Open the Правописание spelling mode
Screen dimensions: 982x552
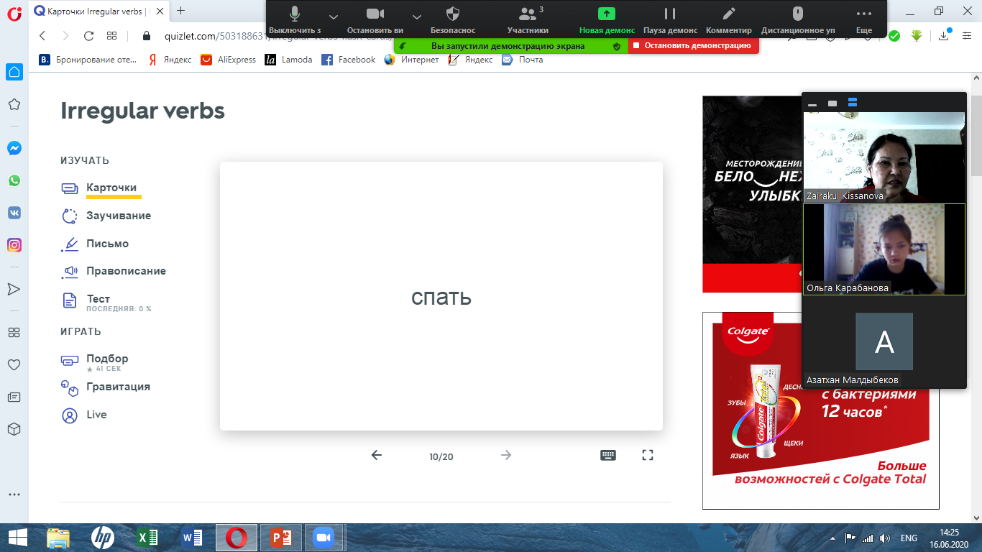coord(125,271)
